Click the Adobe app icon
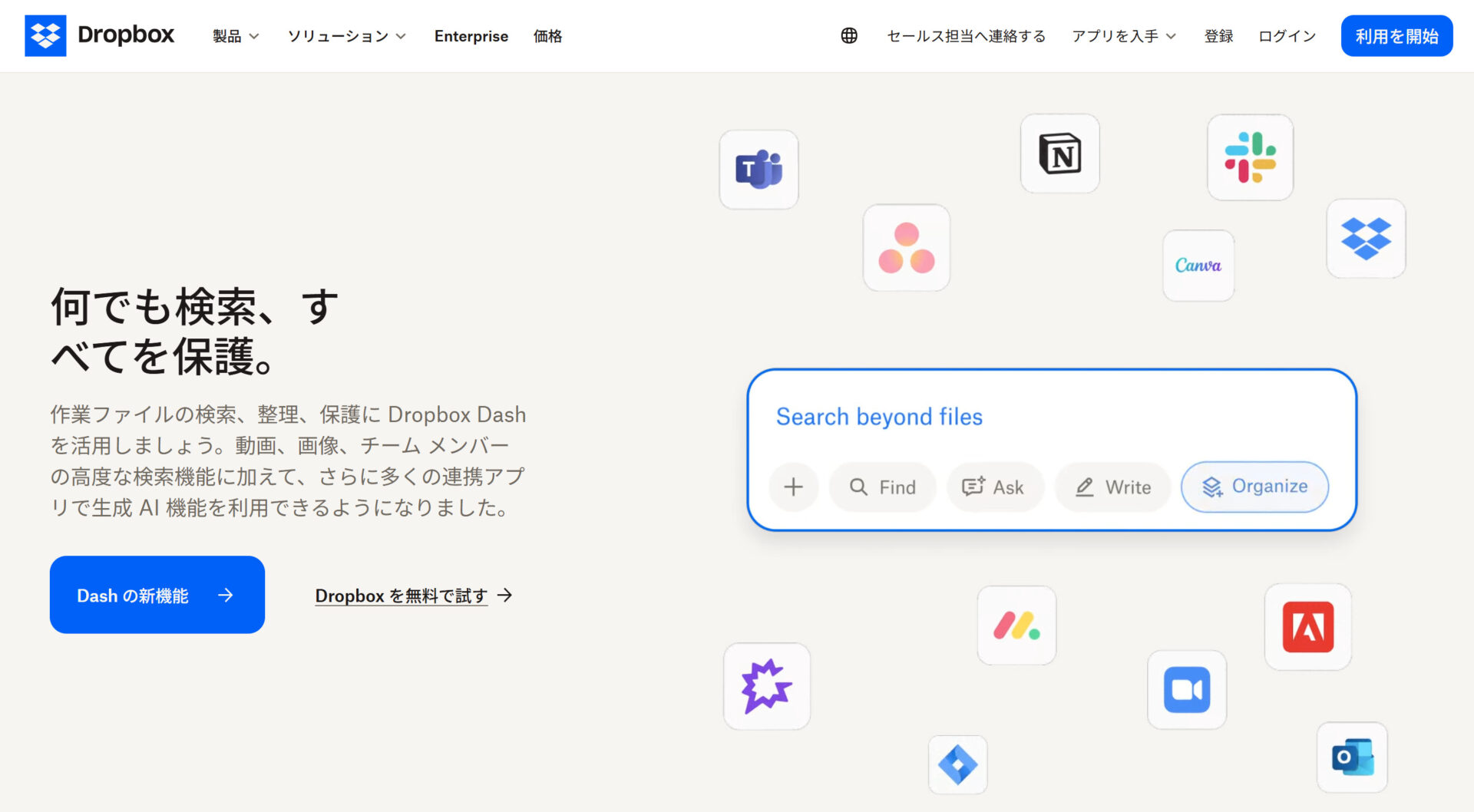The width and height of the screenshot is (1474, 812). pyautogui.click(x=1308, y=626)
